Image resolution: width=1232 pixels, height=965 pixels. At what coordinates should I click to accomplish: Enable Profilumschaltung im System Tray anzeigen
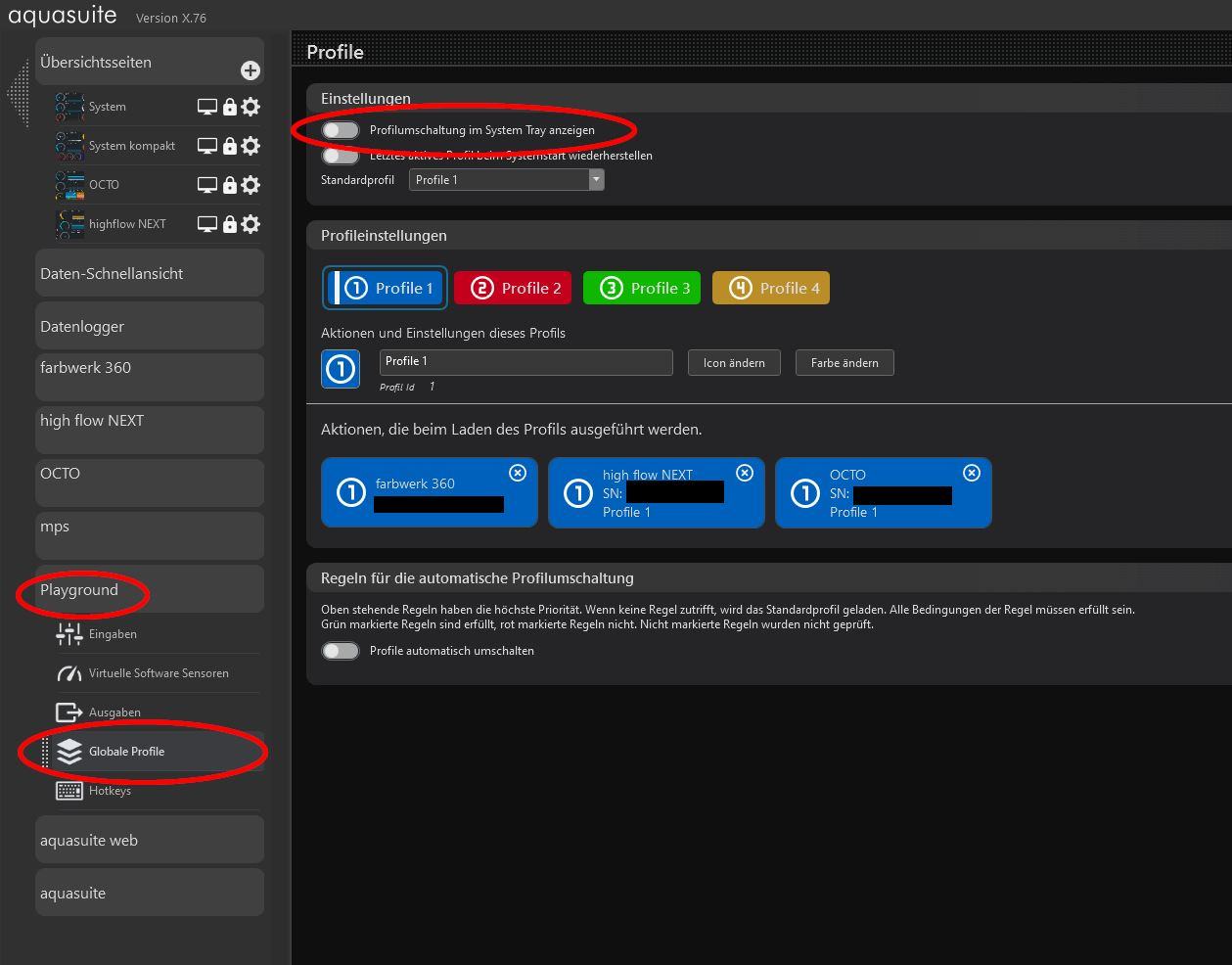tap(341, 130)
